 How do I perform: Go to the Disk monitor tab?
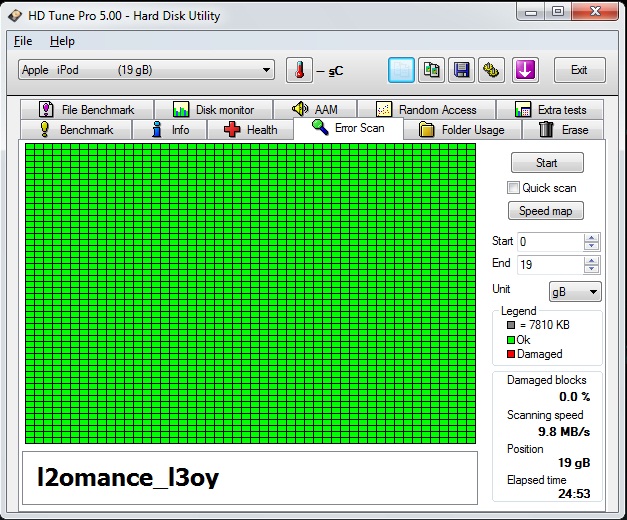(x=212, y=110)
